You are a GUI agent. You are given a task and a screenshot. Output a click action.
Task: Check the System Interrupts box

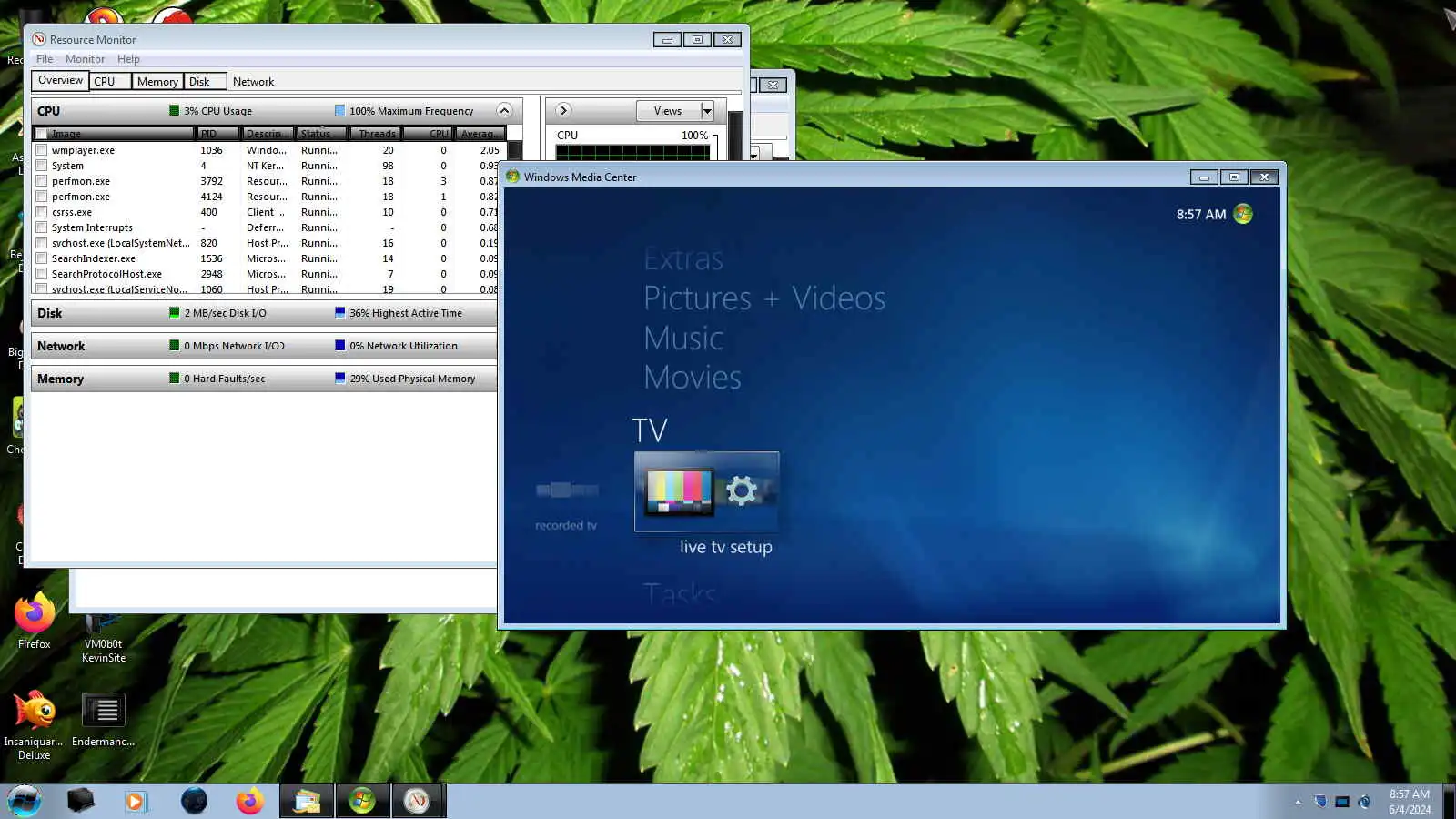click(41, 227)
